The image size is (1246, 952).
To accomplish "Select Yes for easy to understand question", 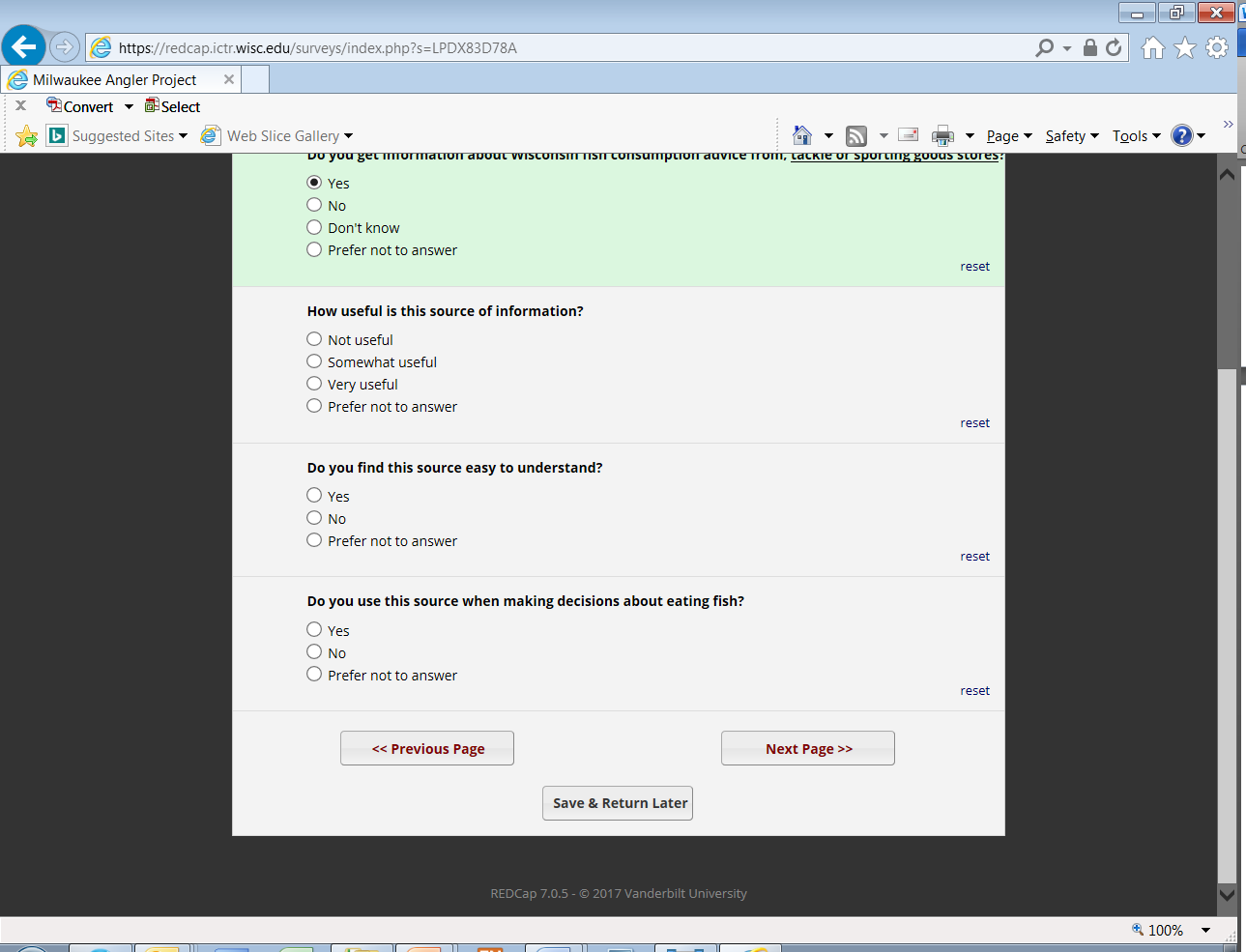I will click(314, 495).
